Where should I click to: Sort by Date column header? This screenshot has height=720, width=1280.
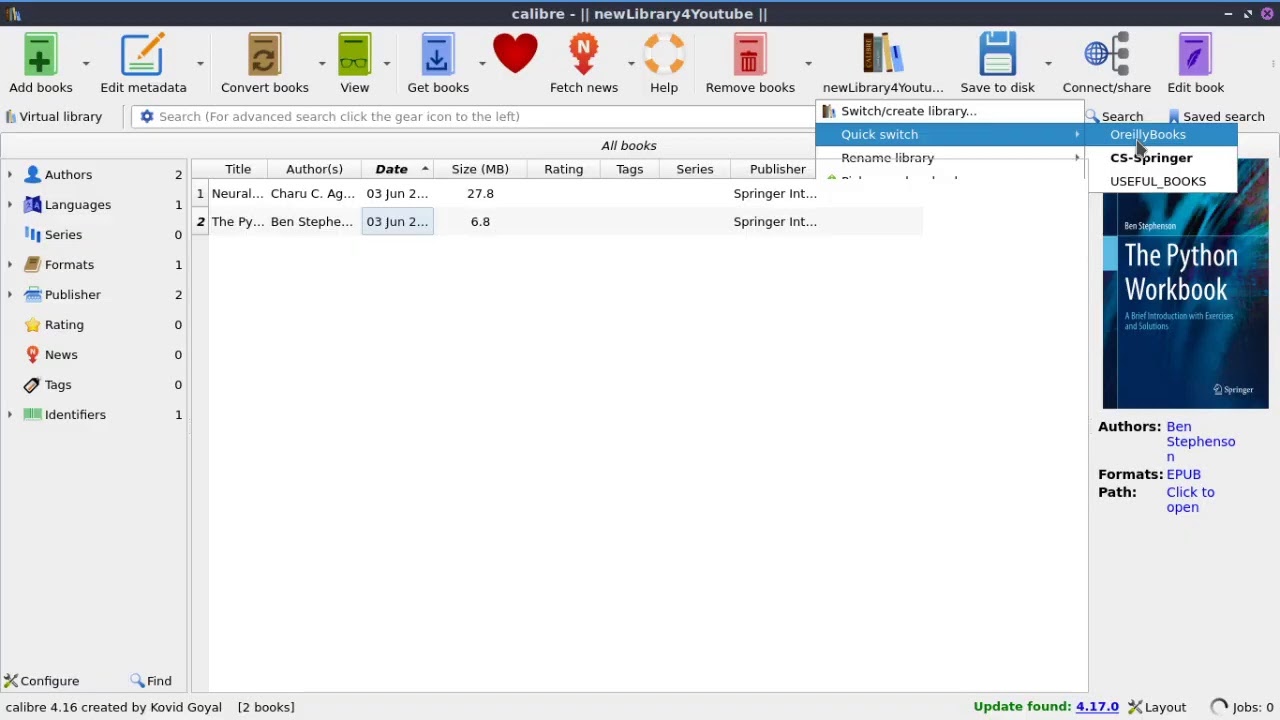point(397,169)
